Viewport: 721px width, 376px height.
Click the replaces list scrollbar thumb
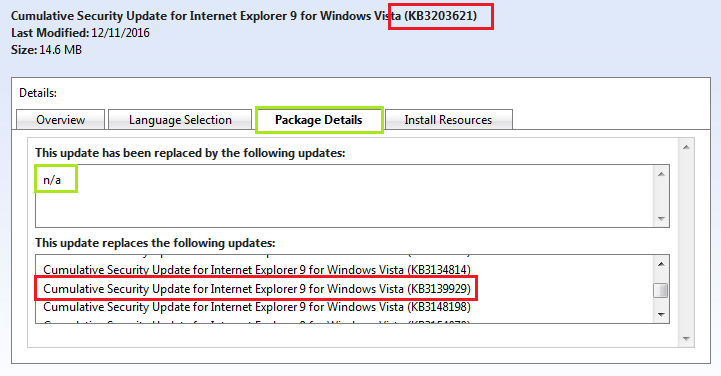coord(661,290)
